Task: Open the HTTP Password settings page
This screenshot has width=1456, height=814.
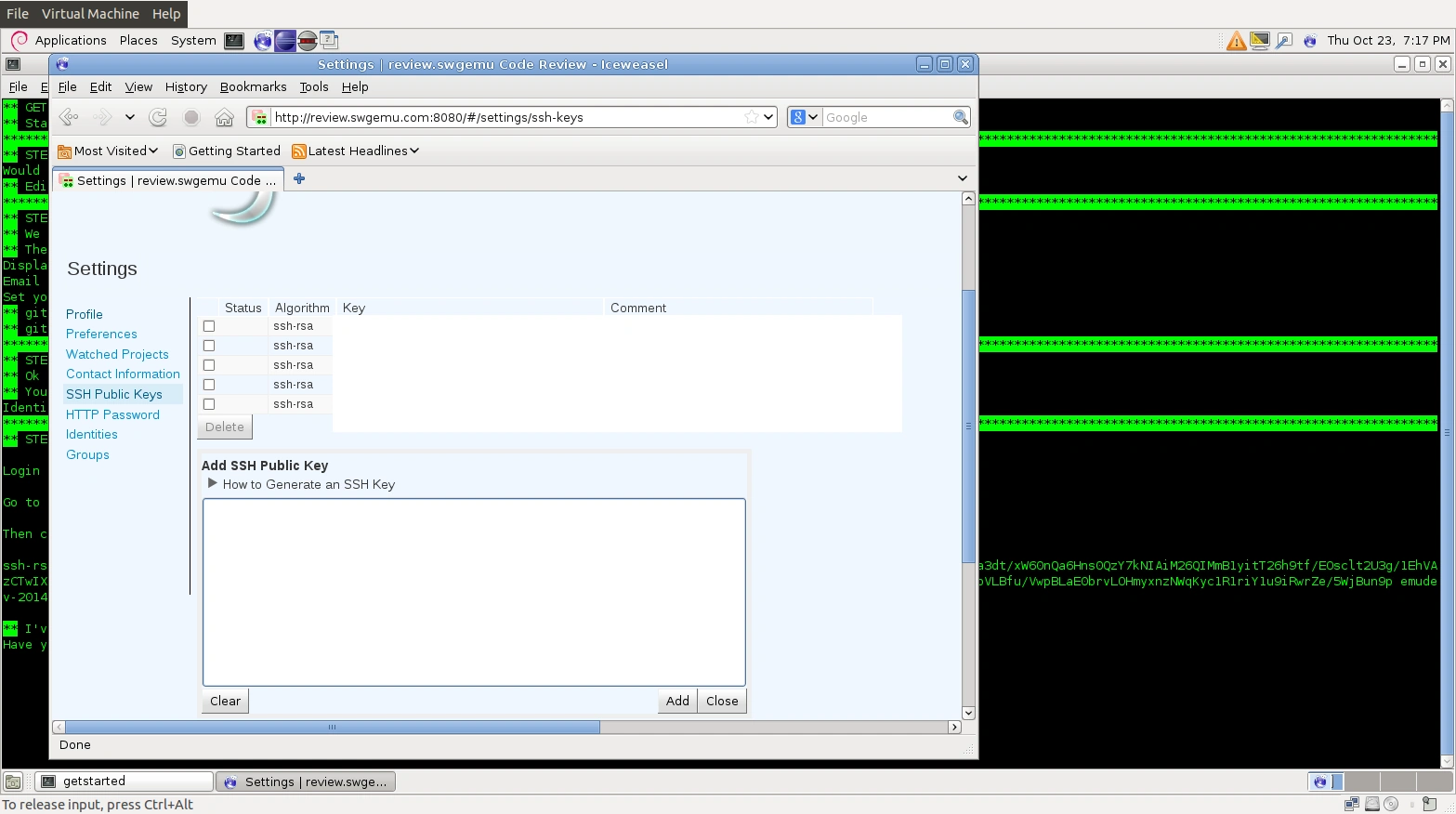Action: pyautogui.click(x=112, y=414)
